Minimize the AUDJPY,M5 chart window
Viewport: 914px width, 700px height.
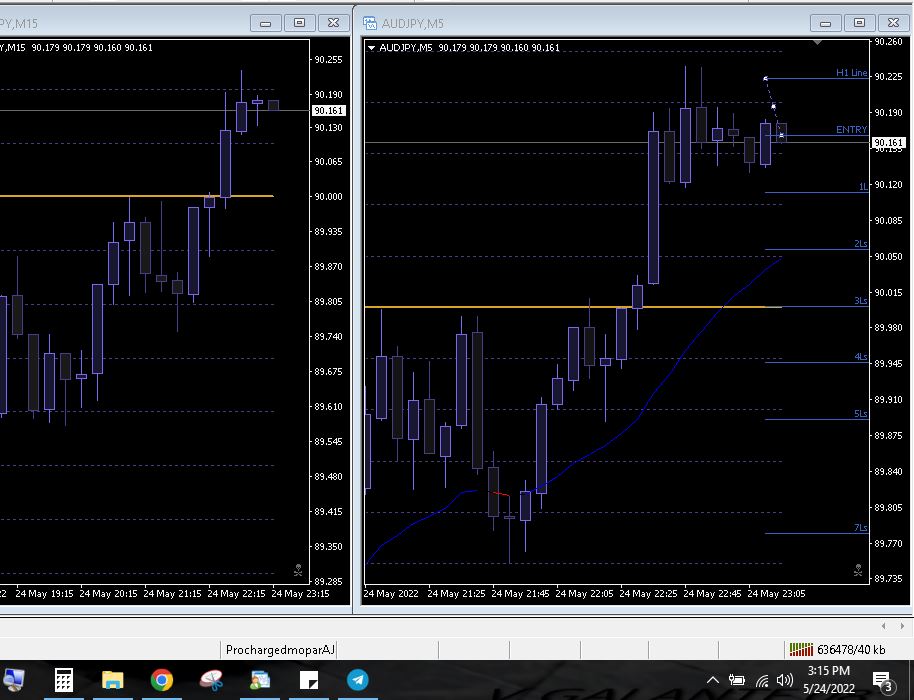pyautogui.click(x=825, y=23)
